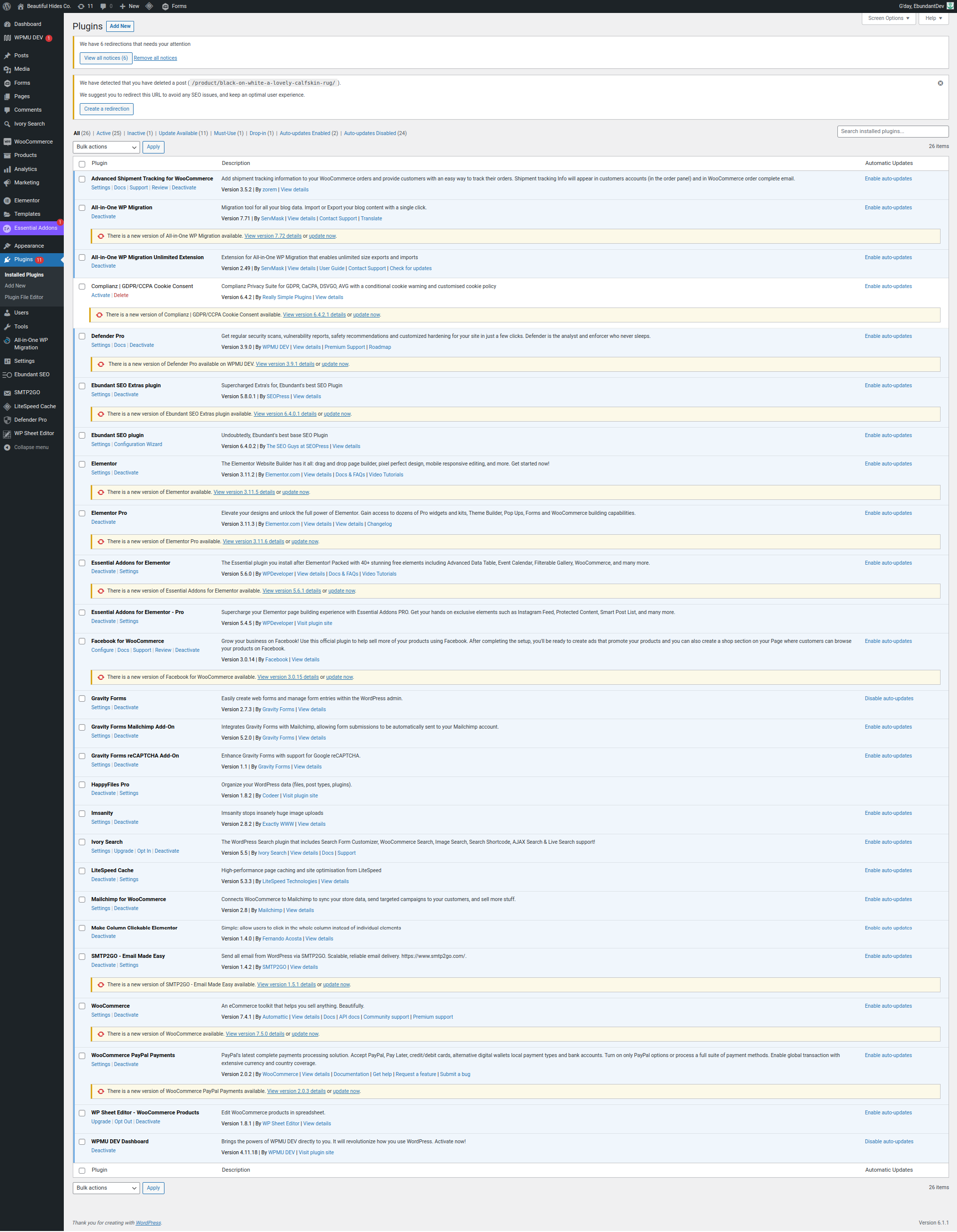957x1232 pixels.
Task: Open the updates icon in admin bar
Action: click(x=81, y=6)
